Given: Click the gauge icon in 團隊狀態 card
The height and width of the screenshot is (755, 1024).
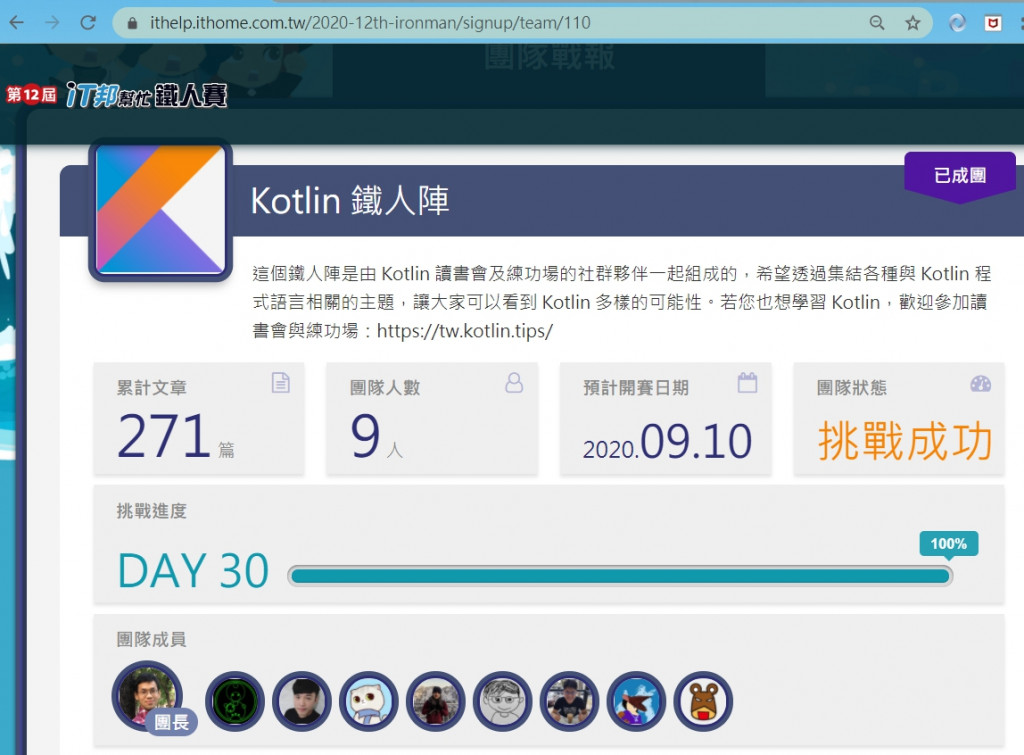Looking at the screenshot, I should [x=980, y=383].
